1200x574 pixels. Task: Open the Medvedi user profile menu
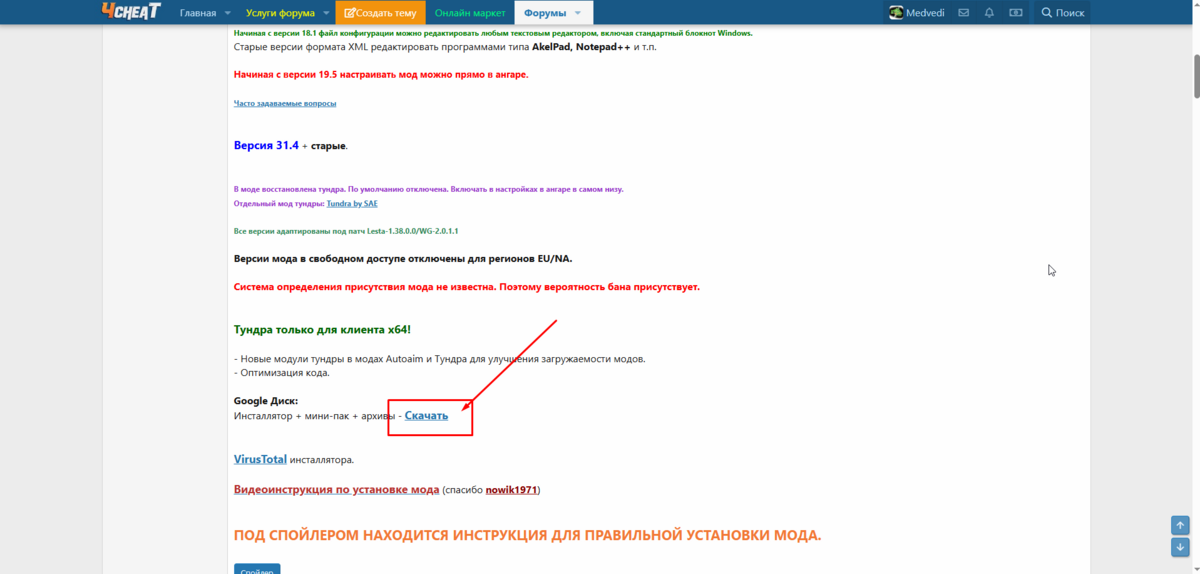click(917, 13)
